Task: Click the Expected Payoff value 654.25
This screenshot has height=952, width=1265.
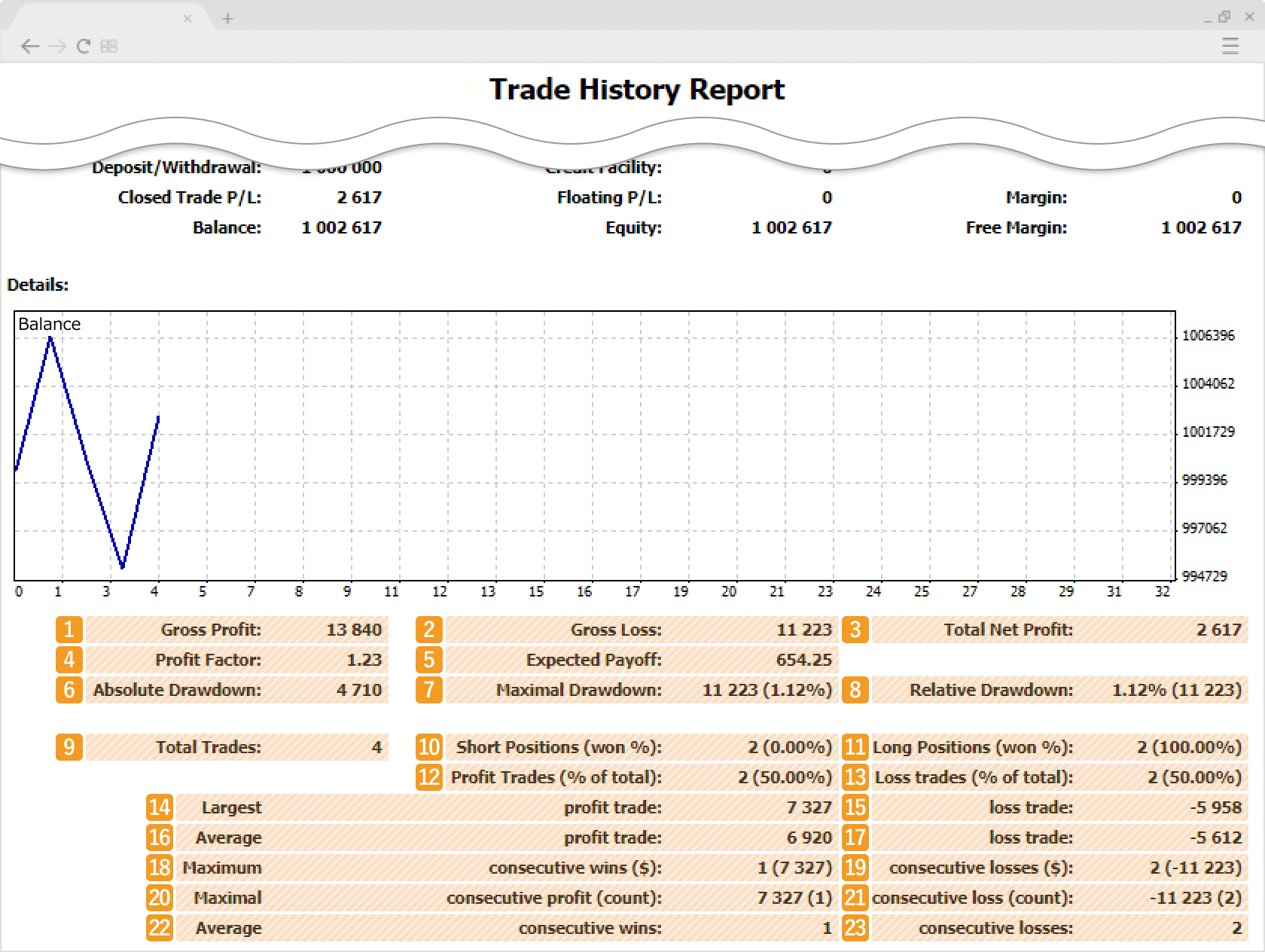Action: tap(804, 660)
